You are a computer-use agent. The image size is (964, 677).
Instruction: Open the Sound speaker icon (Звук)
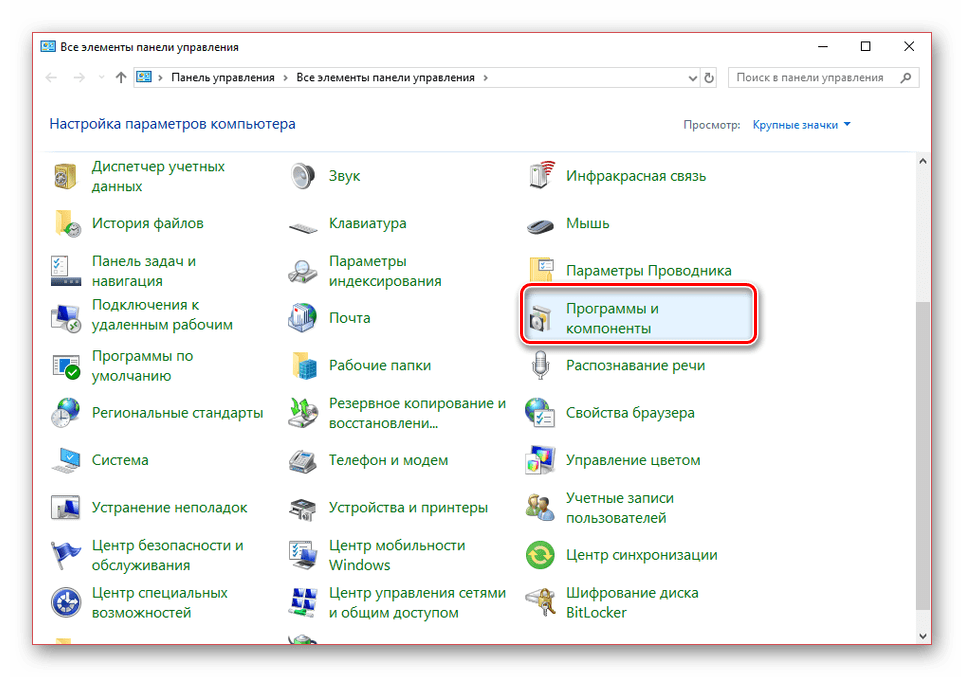point(302,176)
